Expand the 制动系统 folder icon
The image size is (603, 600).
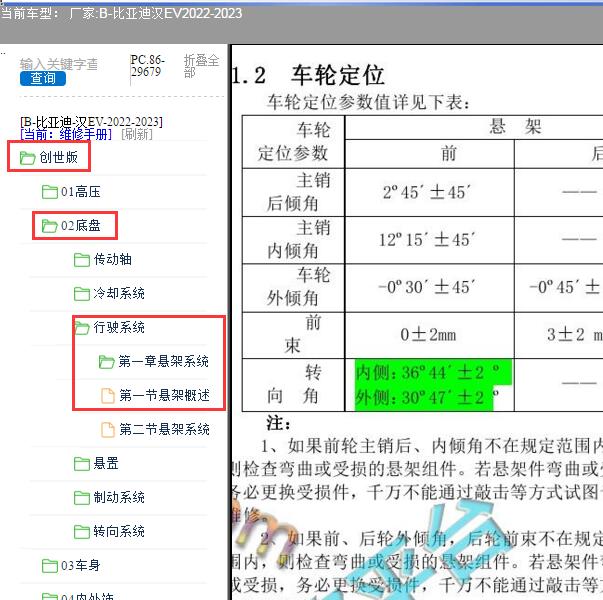tap(82, 498)
